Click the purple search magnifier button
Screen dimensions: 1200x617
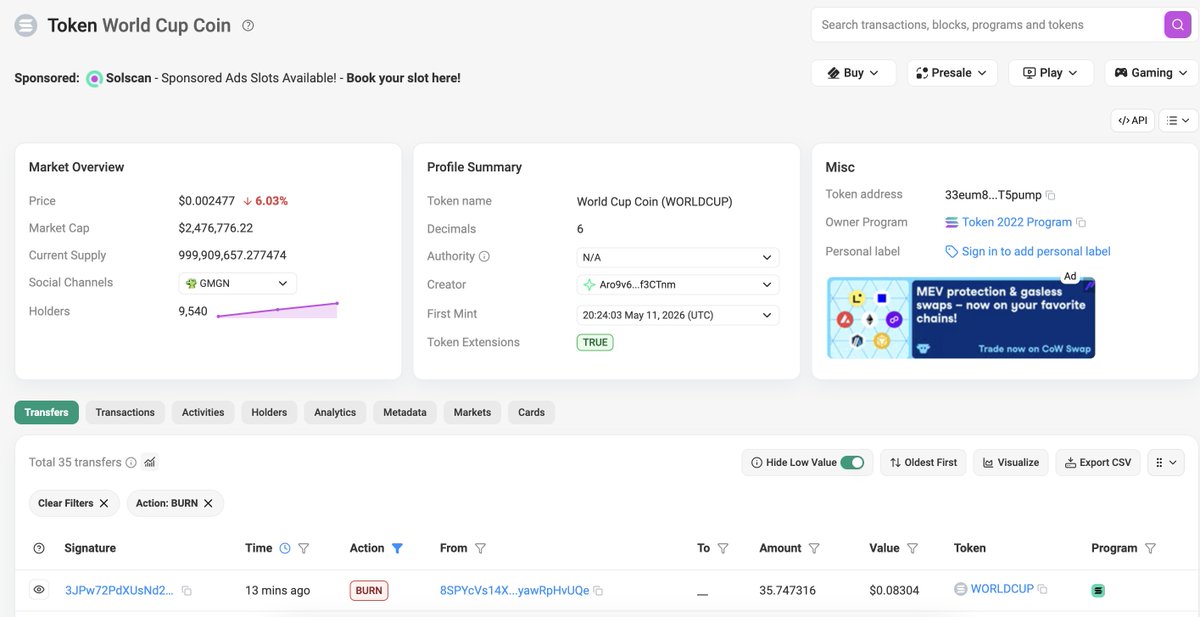(x=1177, y=25)
